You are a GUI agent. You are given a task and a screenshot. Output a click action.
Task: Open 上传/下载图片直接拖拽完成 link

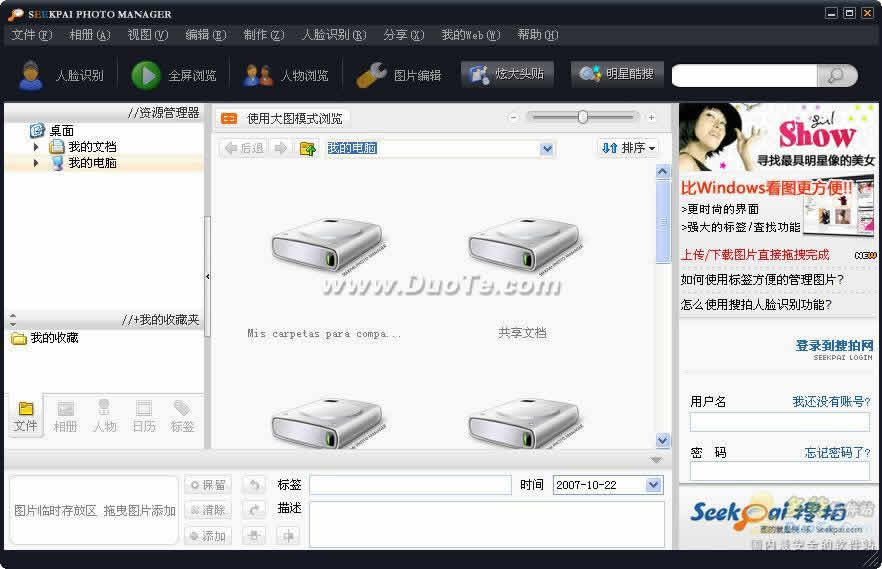tap(755, 255)
